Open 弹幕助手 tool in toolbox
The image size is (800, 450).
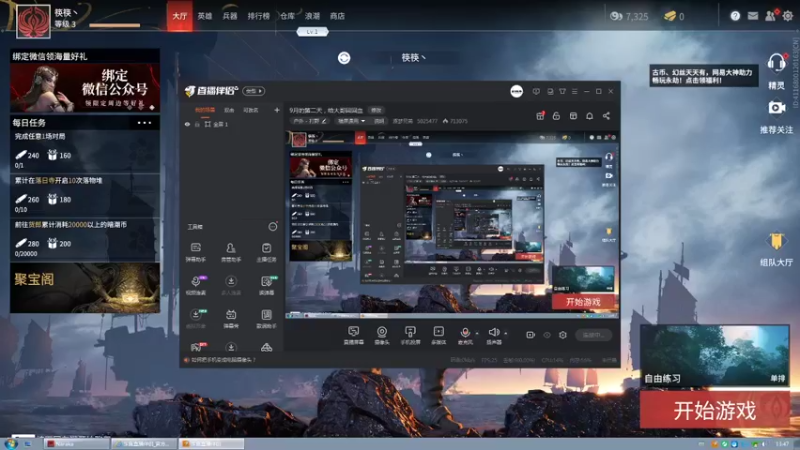196,252
